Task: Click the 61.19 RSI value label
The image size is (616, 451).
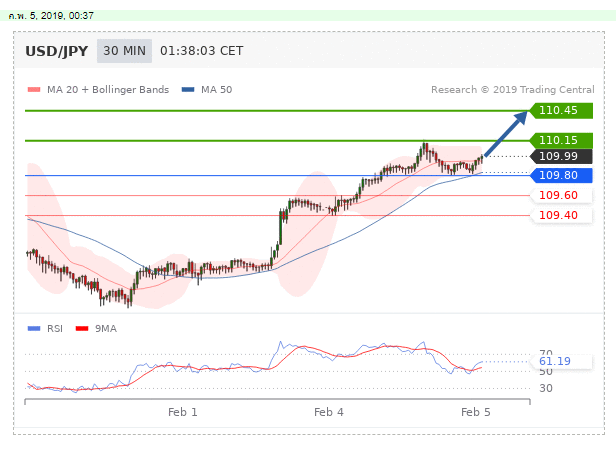Action: coord(561,361)
